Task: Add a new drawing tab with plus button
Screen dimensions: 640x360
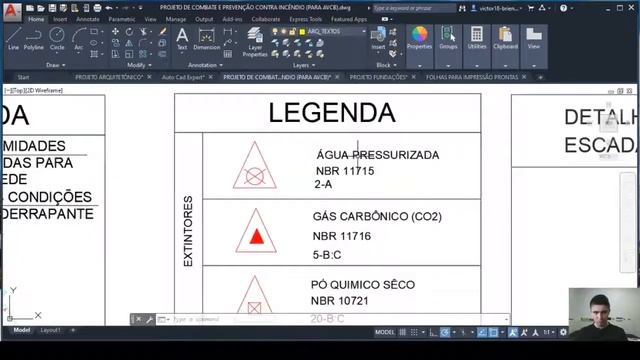Action: click(x=540, y=77)
